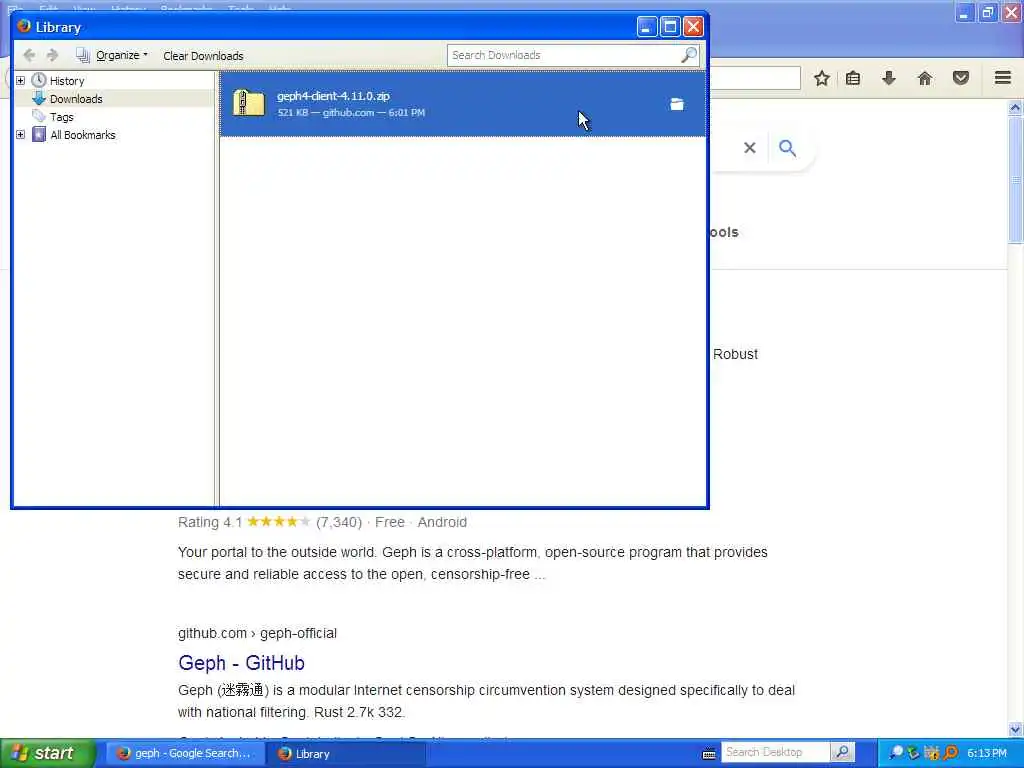This screenshot has width=1024, height=768.
Task: Click the Android text in rating line
Action: click(x=442, y=522)
